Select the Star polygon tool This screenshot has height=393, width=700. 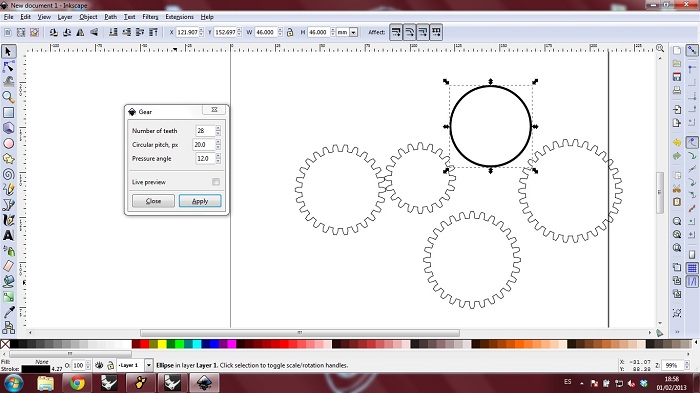8,159
